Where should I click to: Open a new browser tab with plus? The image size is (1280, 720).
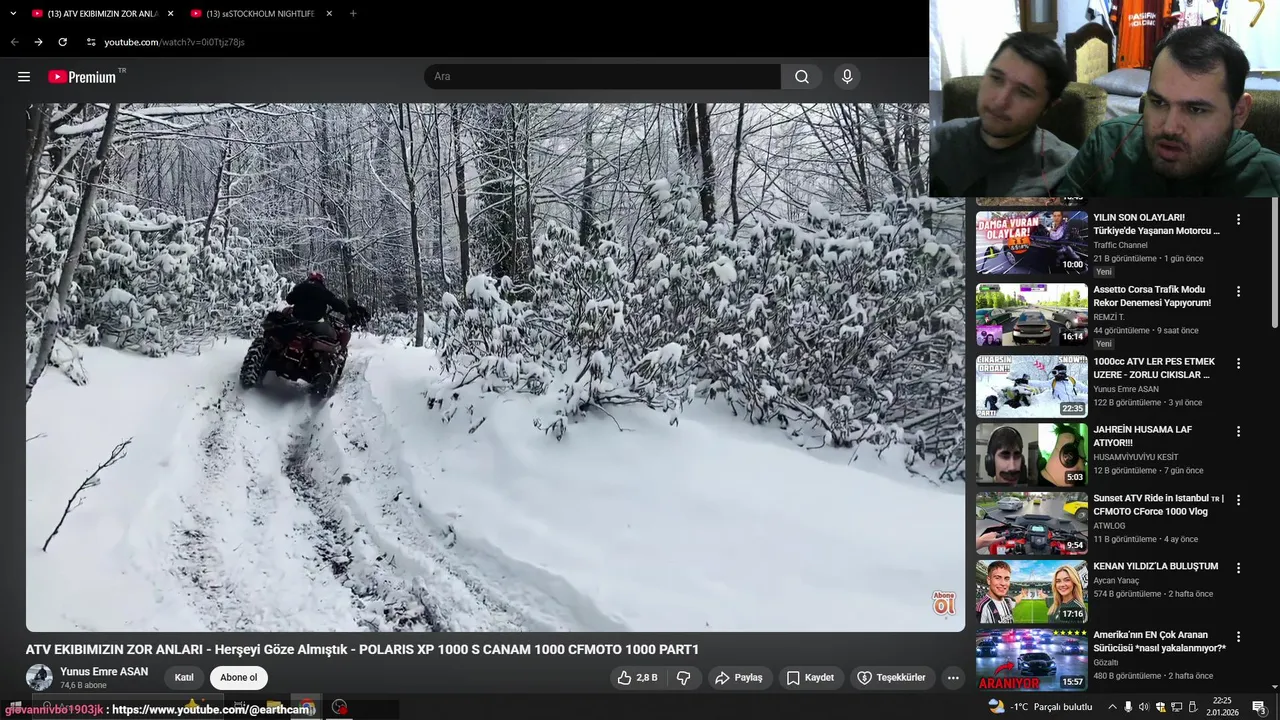coord(353,13)
